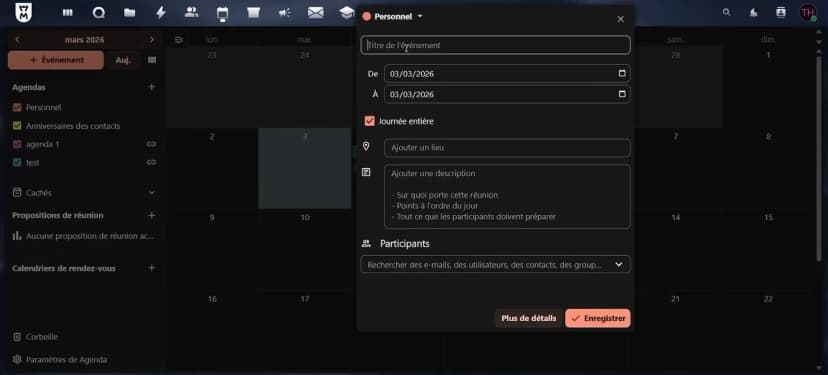
Task: Open the Contacts people icon in top bar
Action: [191, 12]
